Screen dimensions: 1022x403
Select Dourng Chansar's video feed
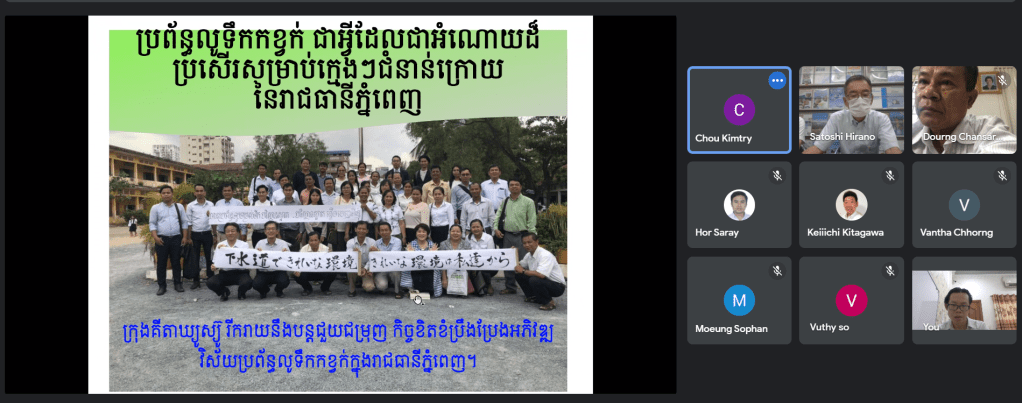tap(964, 110)
